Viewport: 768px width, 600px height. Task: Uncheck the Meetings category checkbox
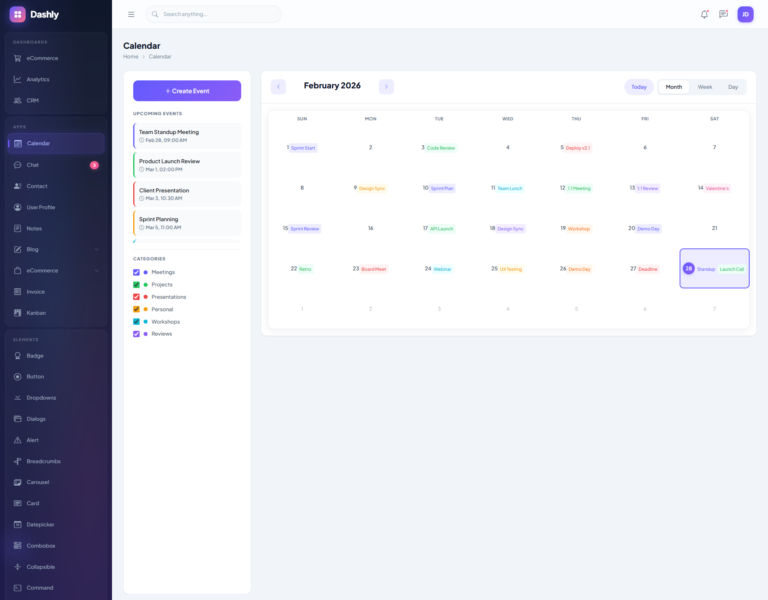(x=136, y=272)
